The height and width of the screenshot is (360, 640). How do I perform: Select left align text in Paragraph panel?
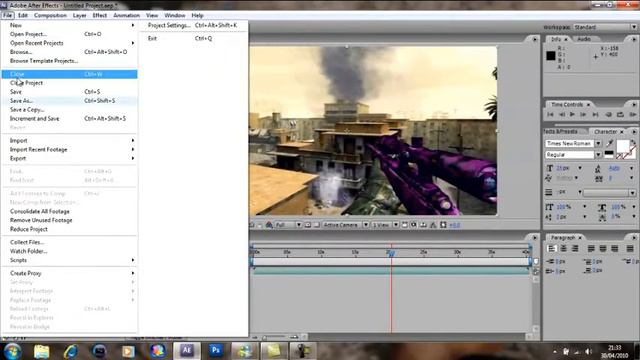pos(551,249)
